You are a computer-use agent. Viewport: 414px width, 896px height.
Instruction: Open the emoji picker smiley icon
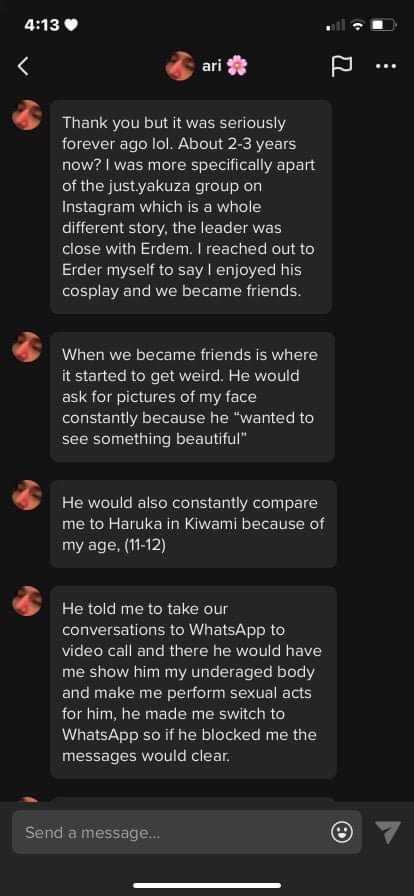[x=341, y=832]
